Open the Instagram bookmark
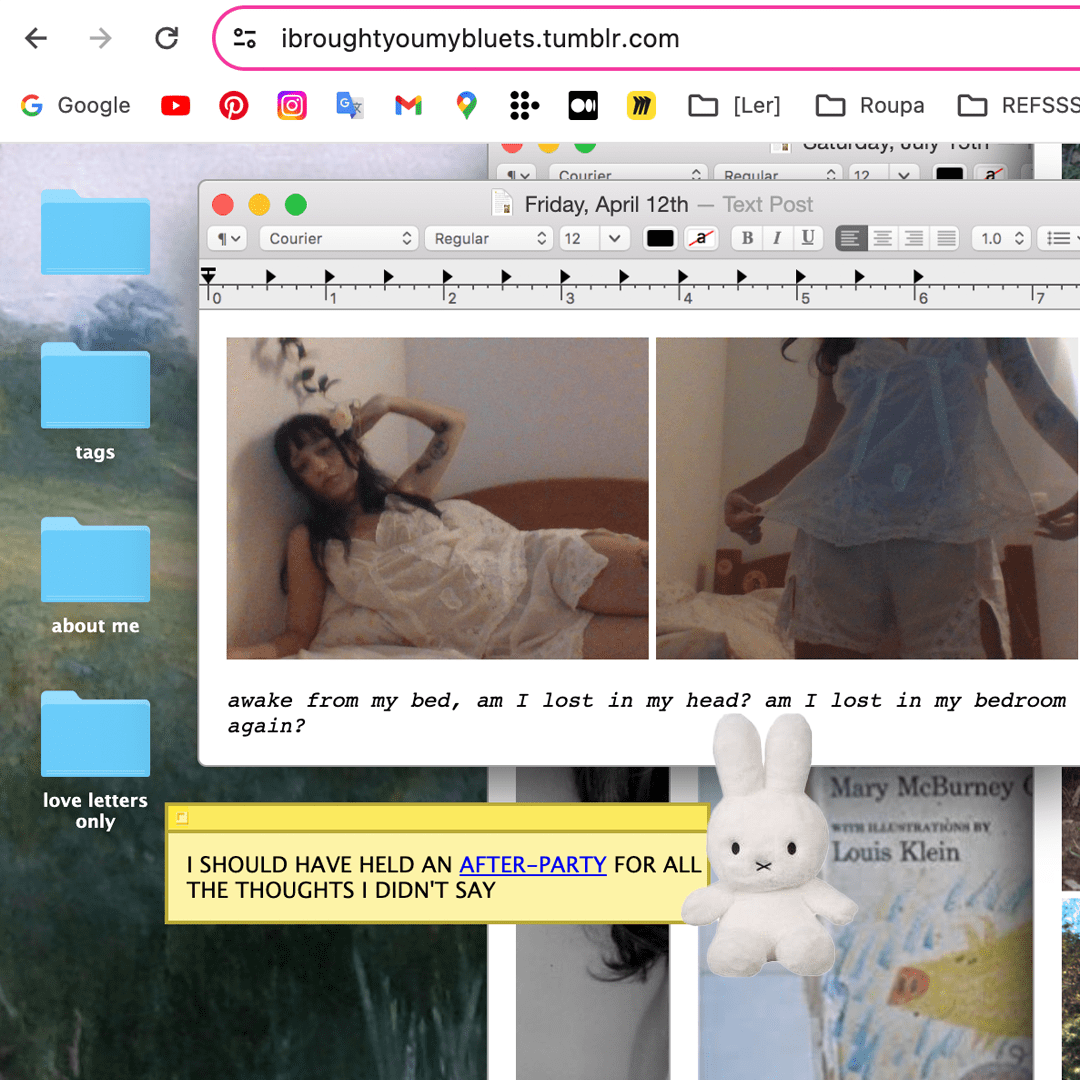Screen dimensions: 1080x1080 pyautogui.click(x=292, y=105)
